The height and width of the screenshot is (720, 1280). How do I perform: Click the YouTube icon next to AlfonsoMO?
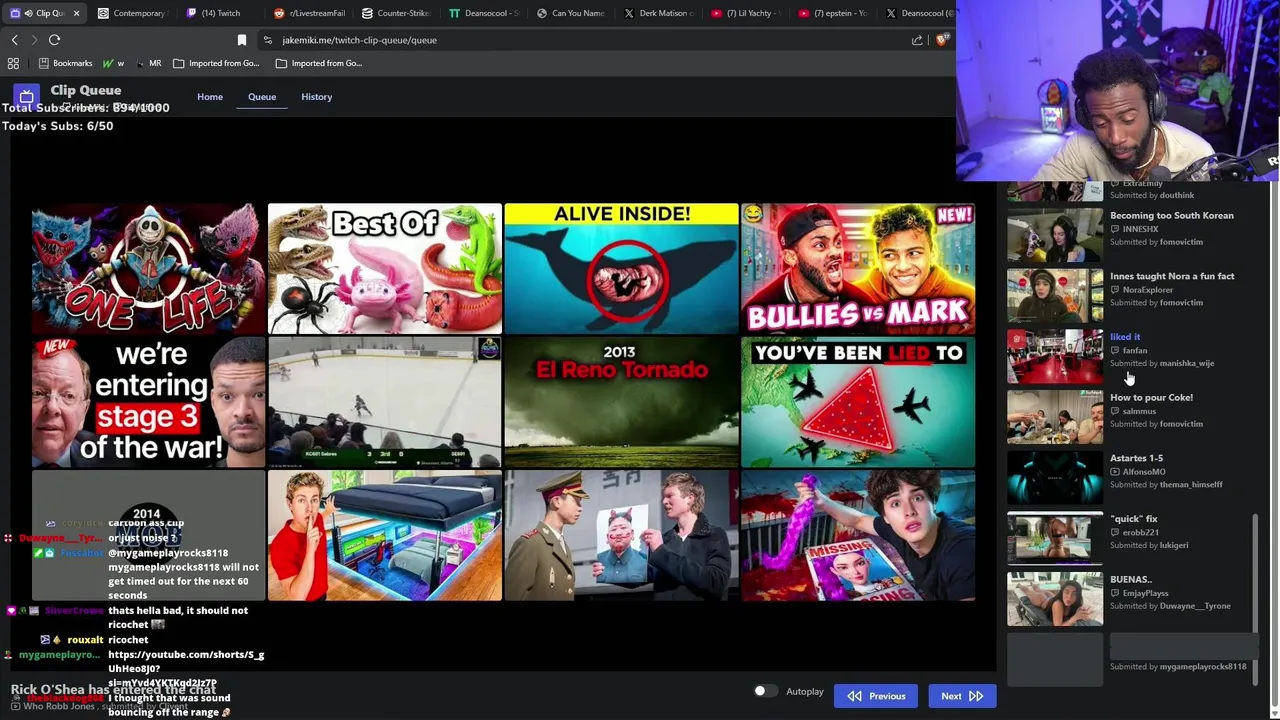[x=1115, y=472]
